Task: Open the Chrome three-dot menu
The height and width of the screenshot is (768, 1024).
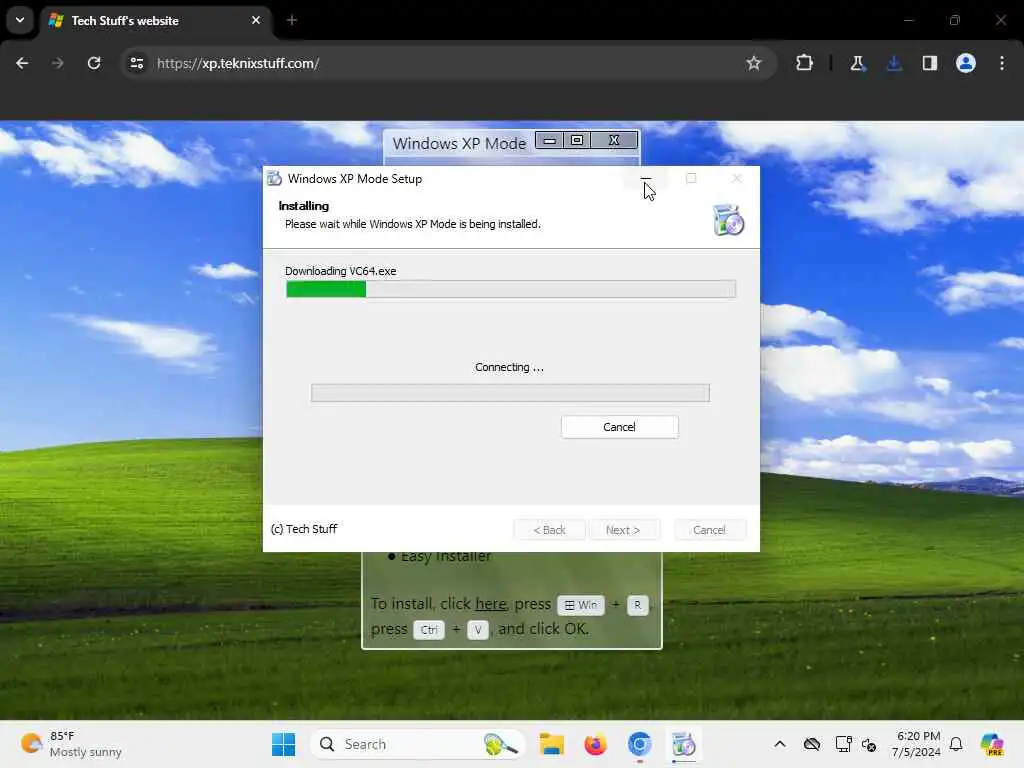Action: (1001, 63)
